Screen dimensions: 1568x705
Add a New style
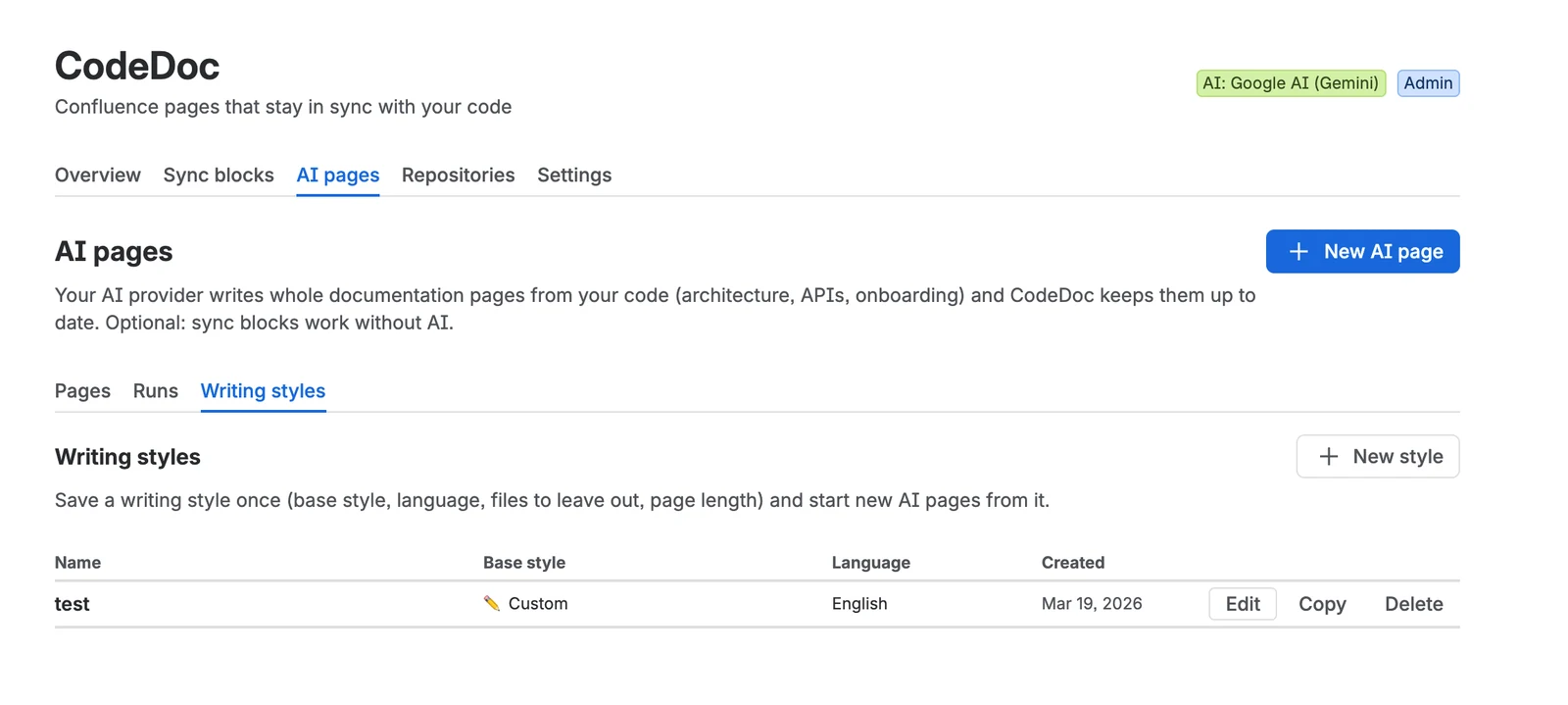click(1378, 457)
